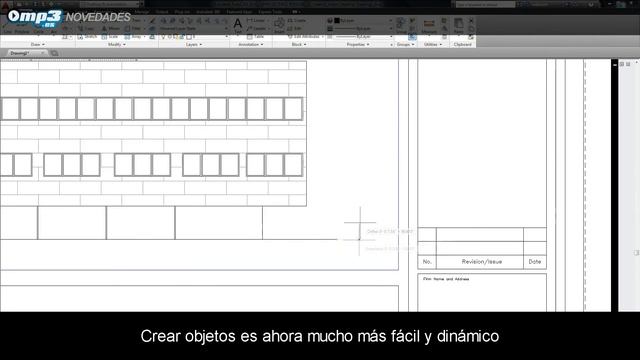Open the Manage ribbon tab

tap(142, 12)
